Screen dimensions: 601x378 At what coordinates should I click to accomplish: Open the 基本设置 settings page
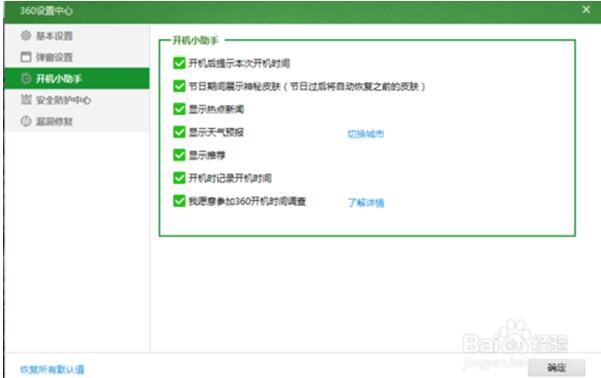77,36
